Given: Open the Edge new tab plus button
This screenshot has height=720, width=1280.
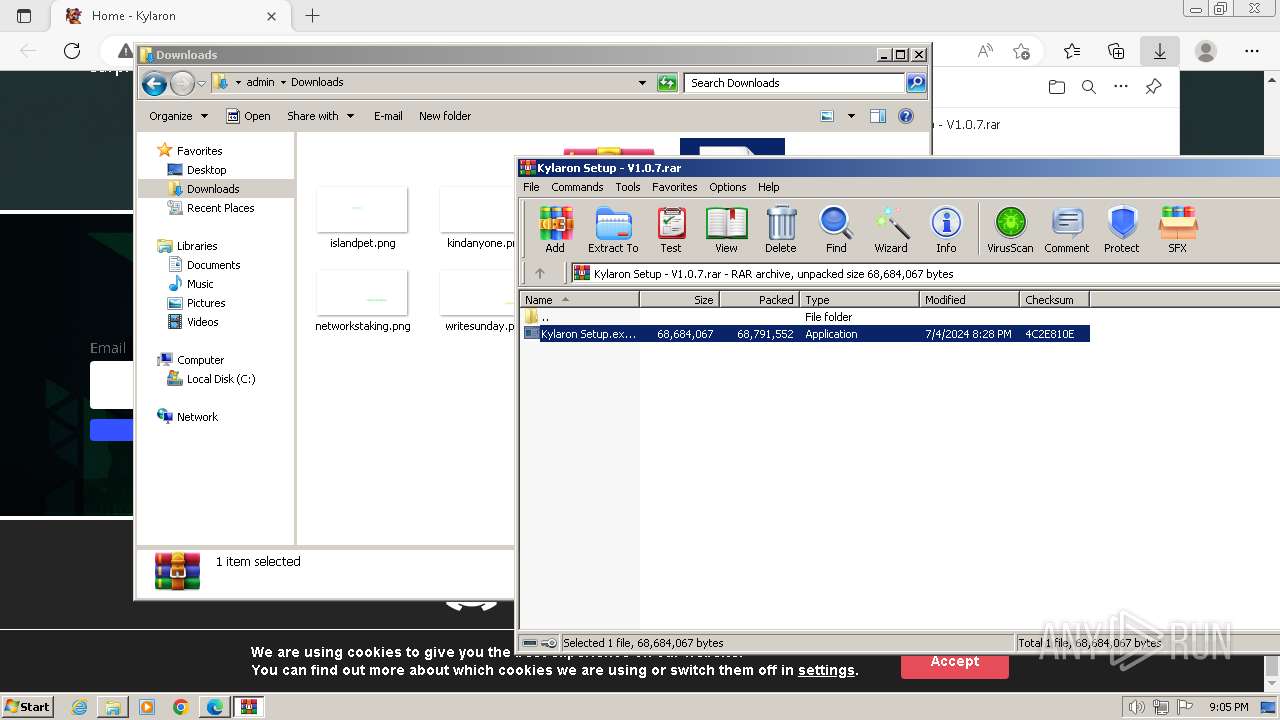Looking at the screenshot, I should click(x=313, y=16).
